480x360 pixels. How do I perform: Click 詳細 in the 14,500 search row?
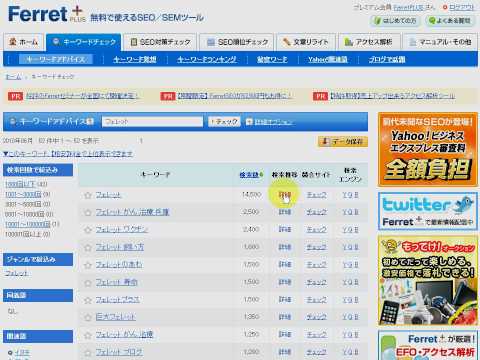[285, 195]
